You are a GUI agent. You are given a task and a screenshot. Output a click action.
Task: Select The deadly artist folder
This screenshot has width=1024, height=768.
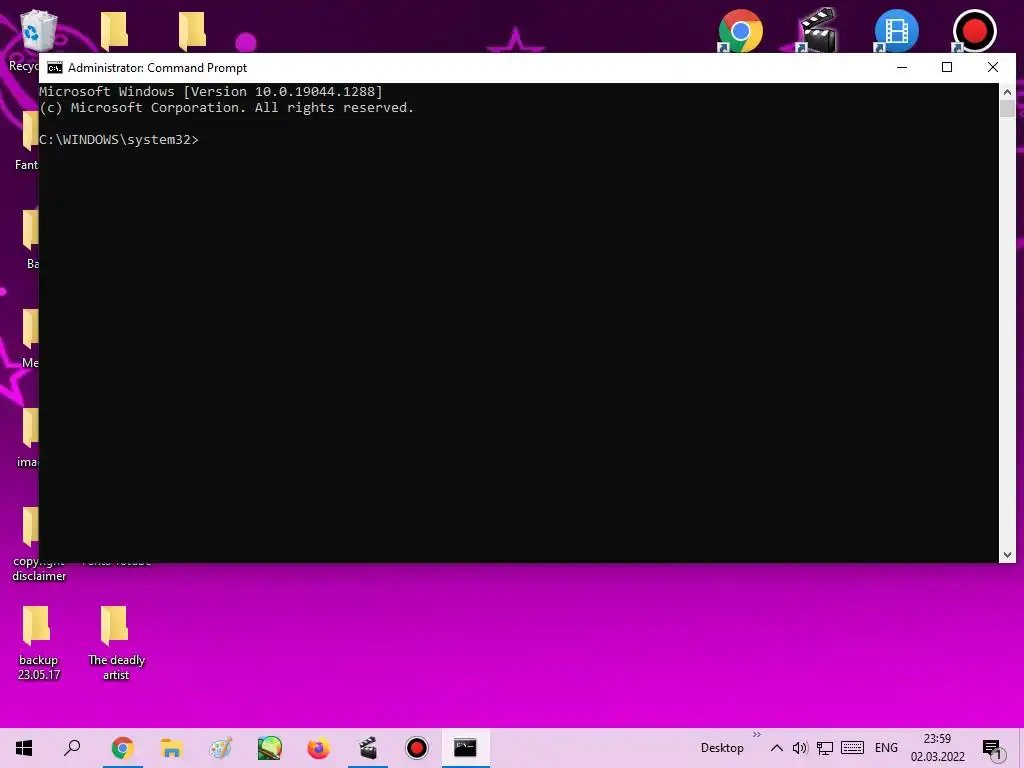pyautogui.click(x=116, y=643)
